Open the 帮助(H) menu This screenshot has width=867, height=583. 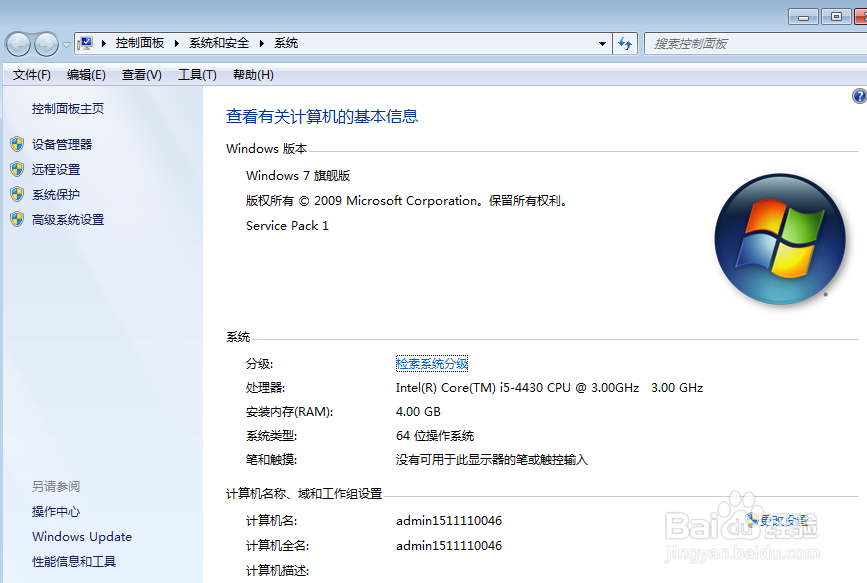(x=253, y=75)
